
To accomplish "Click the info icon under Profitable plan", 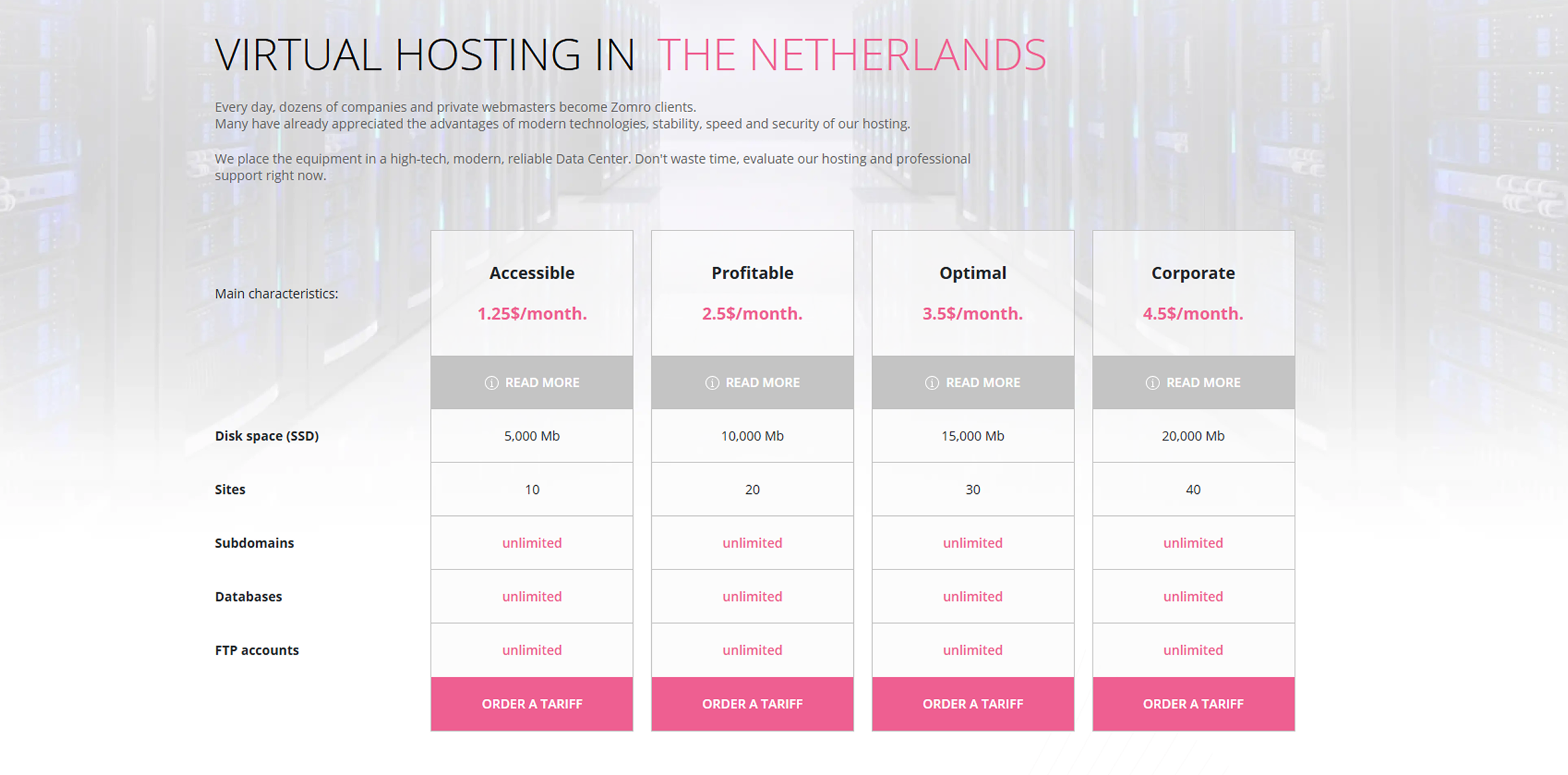I will (712, 383).
